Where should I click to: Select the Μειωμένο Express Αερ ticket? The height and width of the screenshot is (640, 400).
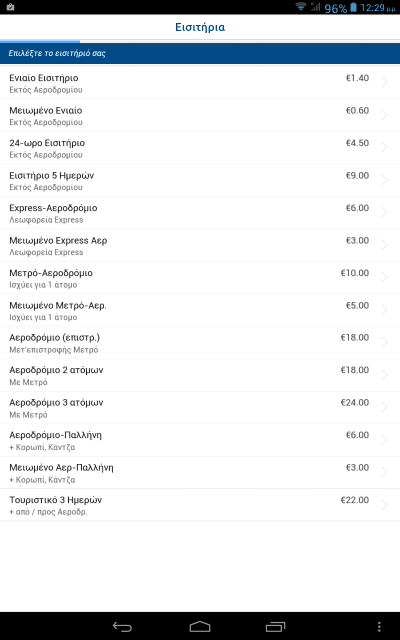point(200,245)
